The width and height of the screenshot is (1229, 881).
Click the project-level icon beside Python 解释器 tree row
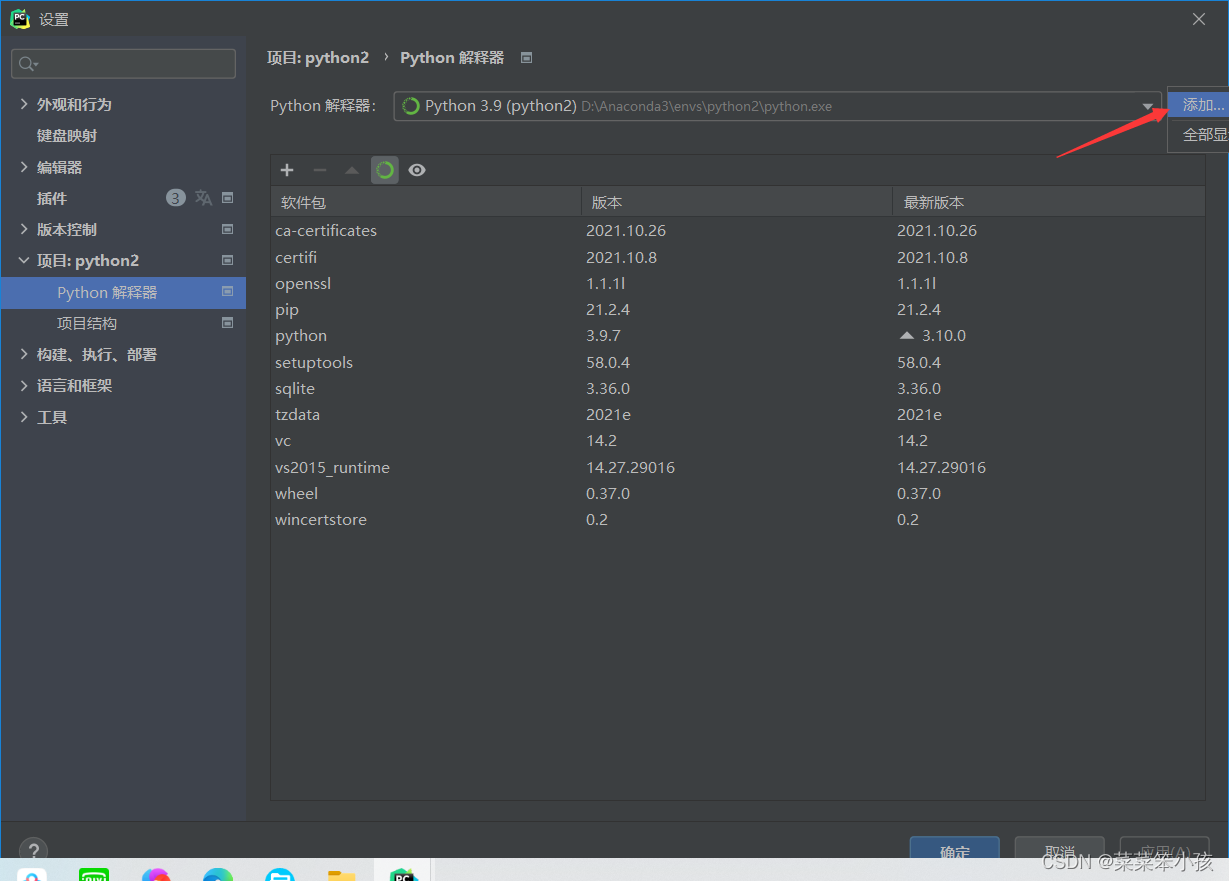227,292
